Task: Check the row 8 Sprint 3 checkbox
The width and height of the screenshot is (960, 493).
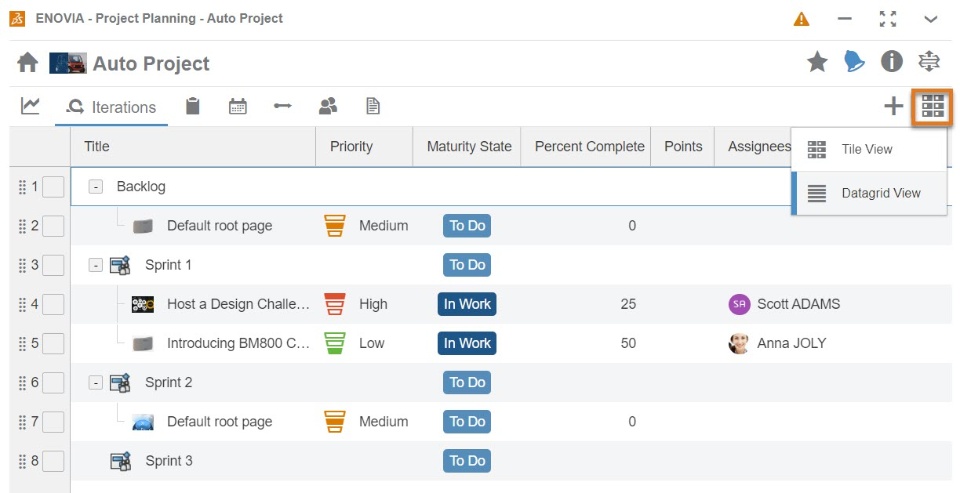Action: point(53,461)
